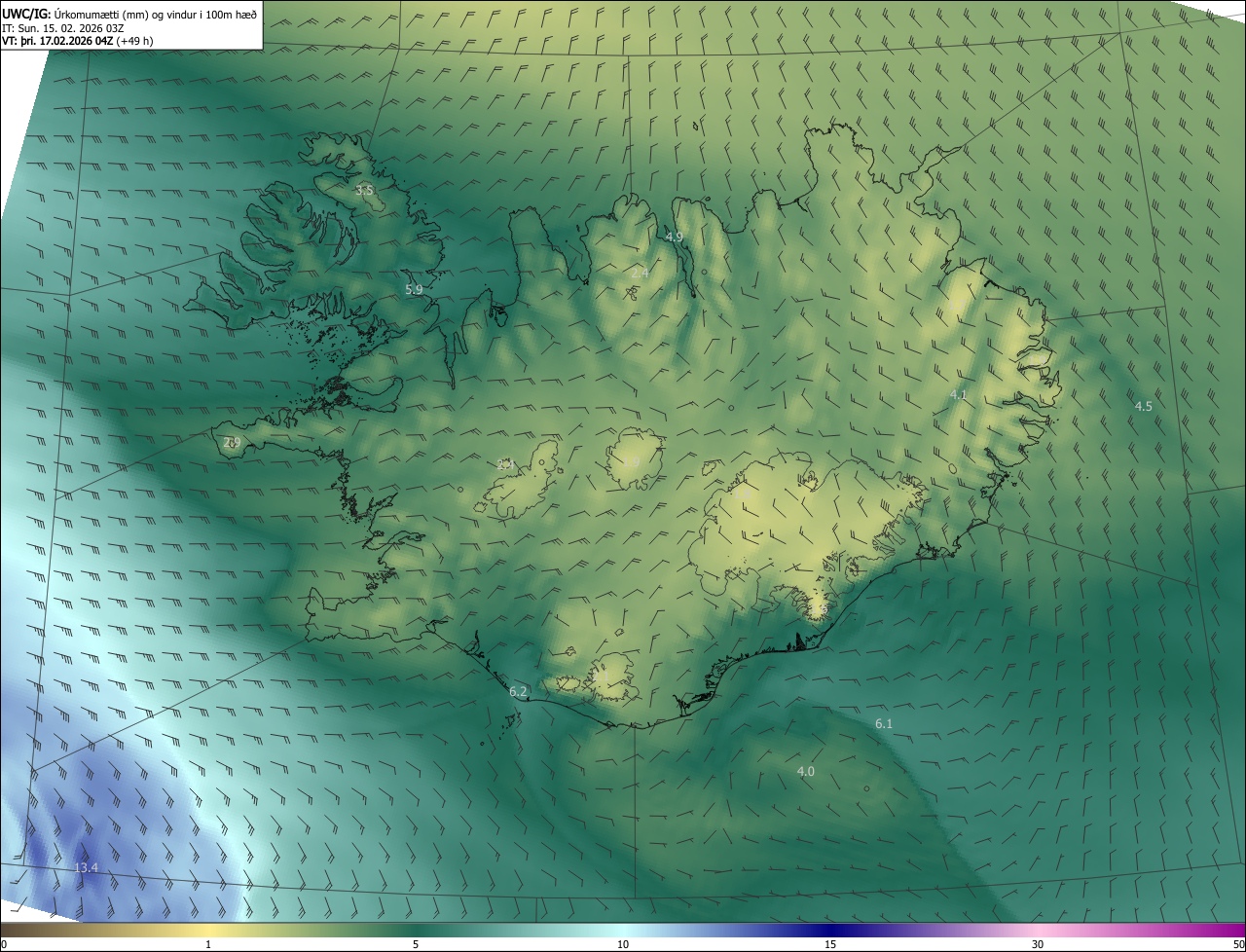Select the 5.9 precipitation value label
Image resolution: width=1246 pixels, height=952 pixels.
[x=414, y=289]
